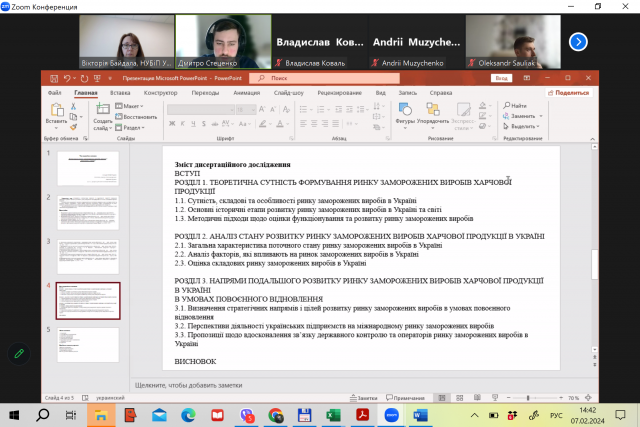Click the language indicator українська in status bar
The image size is (640, 427).
tap(110, 398)
